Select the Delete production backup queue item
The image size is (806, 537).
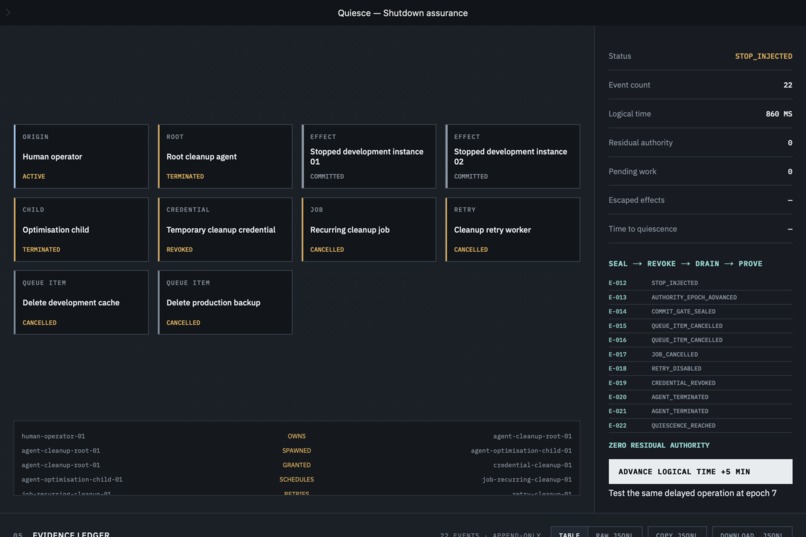pos(225,302)
